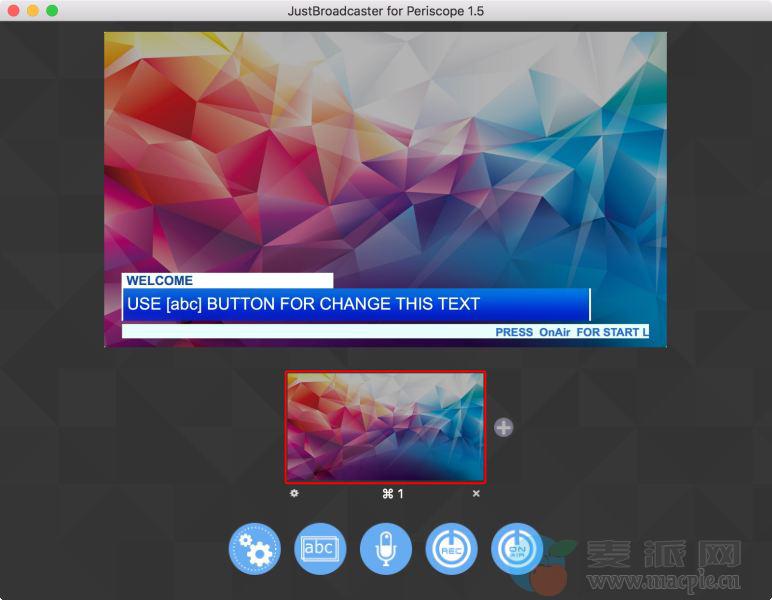The width and height of the screenshot is (772, 600).
Task: Click the main broadcast preview area
Action: click(x=385, y=150)
